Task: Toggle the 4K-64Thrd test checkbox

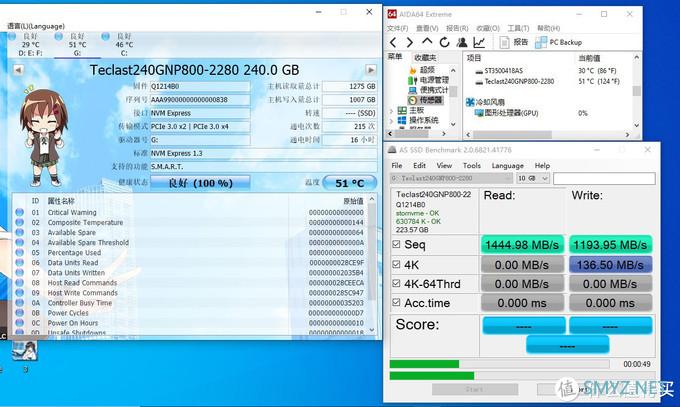Action: [x=396, y=283]
